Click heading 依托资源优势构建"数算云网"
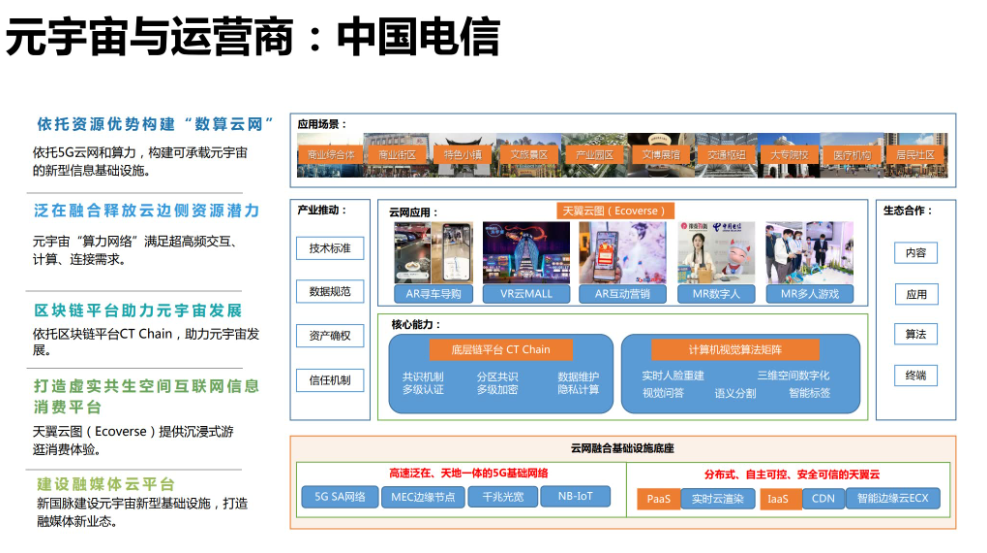Image resolution: width=987 pixels, height=553 pixels. click(x=155, y=125)
